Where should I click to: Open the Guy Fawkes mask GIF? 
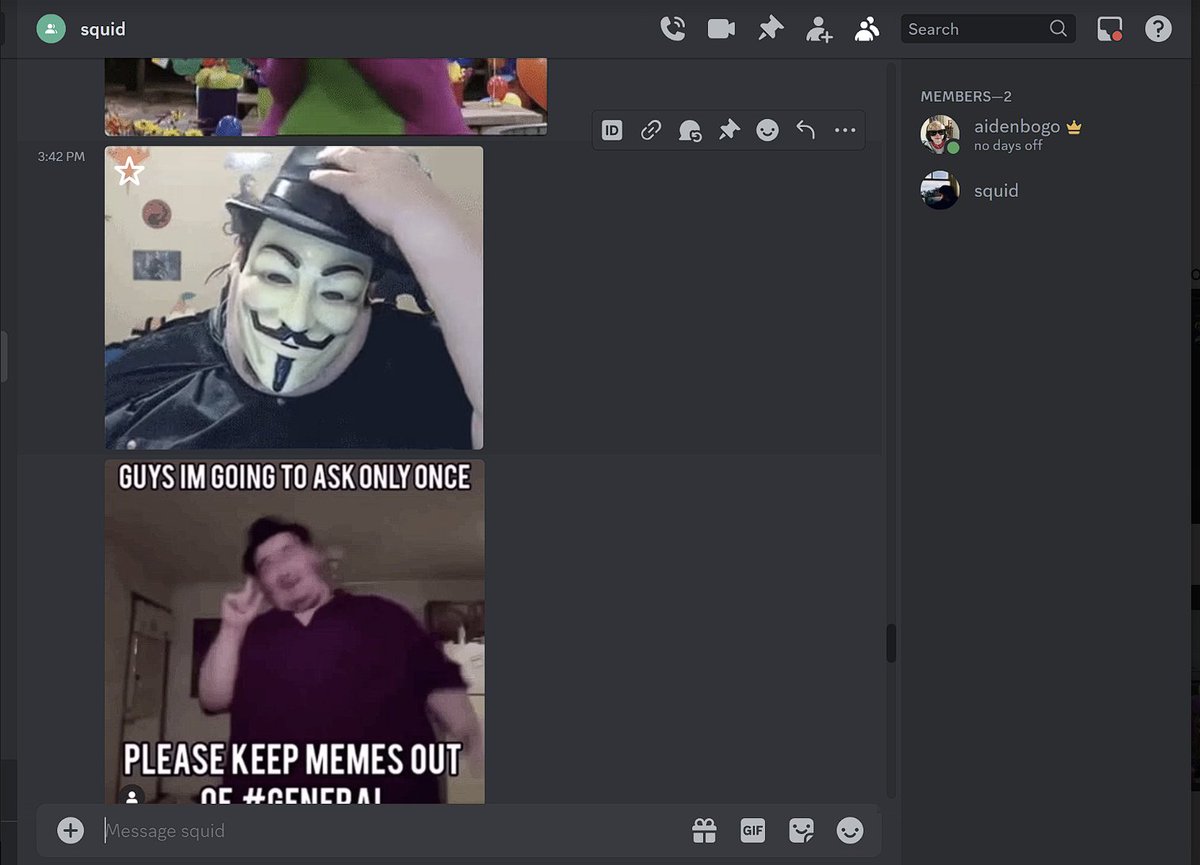click(294, 298)
